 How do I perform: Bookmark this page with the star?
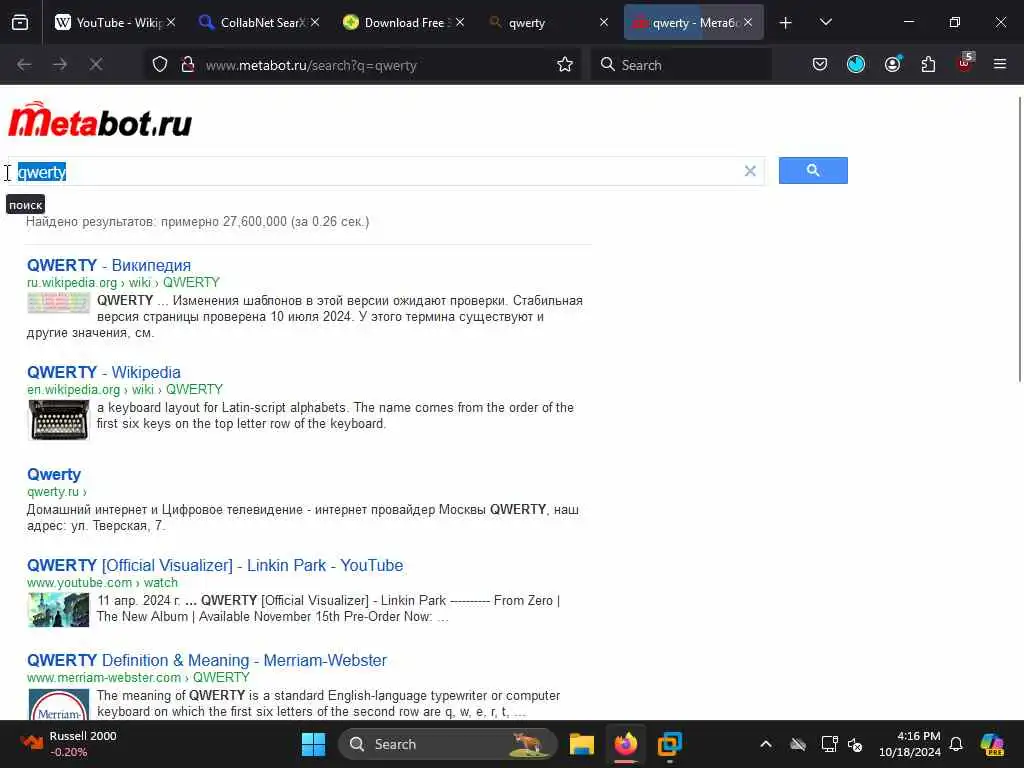565,64
